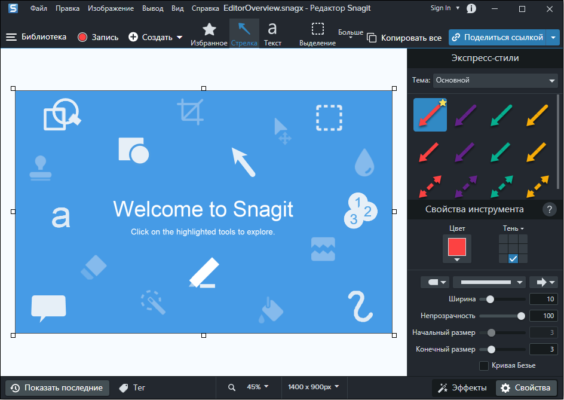Open the Изображение menu
The height and width of the screenshot is (400, 564).
click(x=110, y=8)
